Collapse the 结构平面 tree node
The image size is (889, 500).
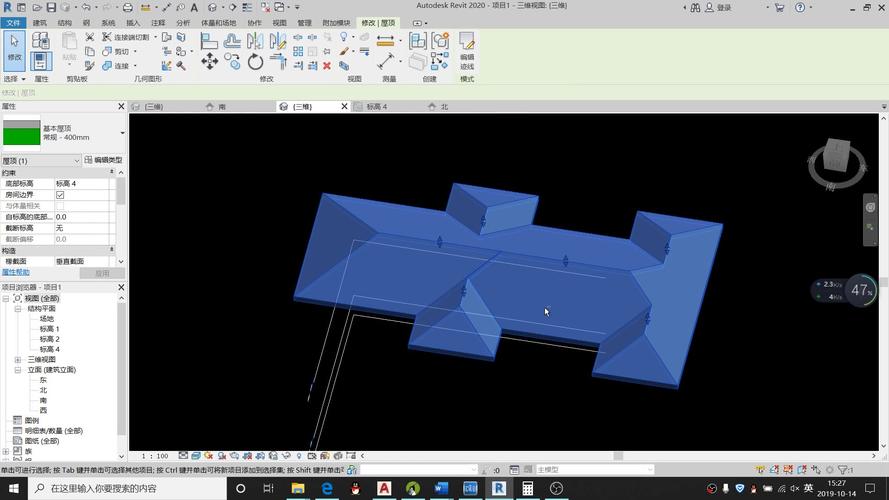click(18, 309)
